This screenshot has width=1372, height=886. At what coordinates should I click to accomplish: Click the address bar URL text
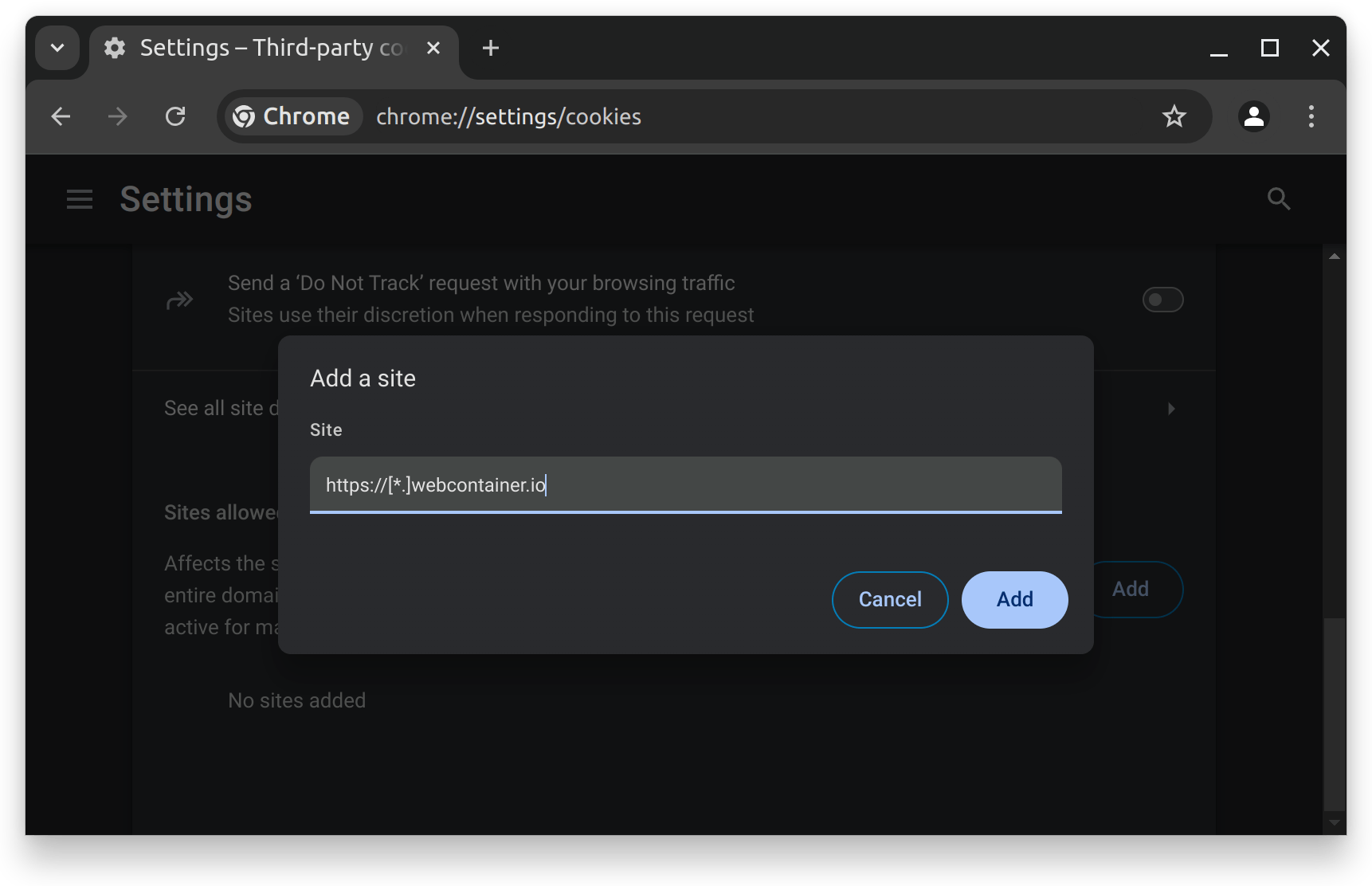[x=508, y=117]
